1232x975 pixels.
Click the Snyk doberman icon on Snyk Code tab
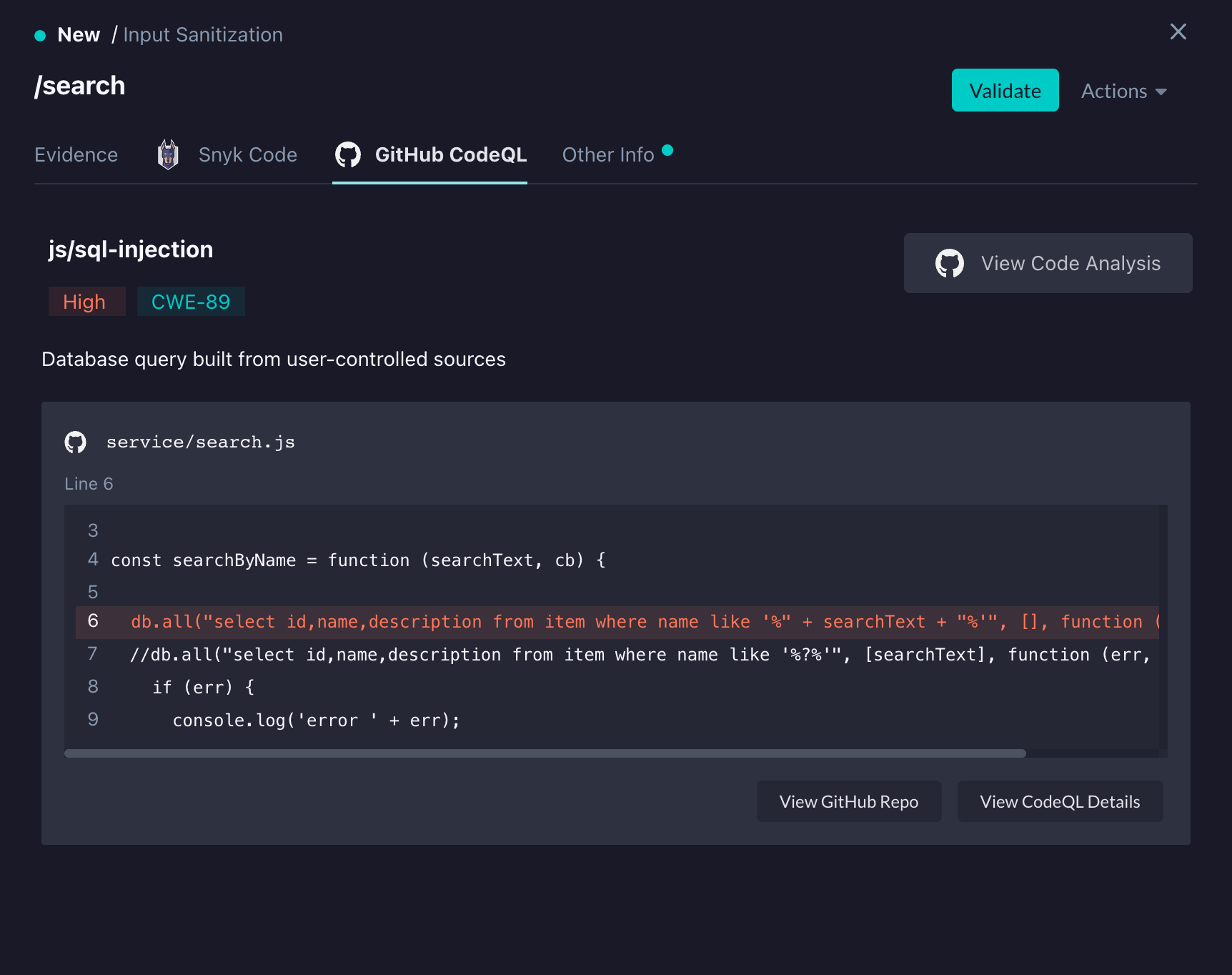(x=167, y=154)
